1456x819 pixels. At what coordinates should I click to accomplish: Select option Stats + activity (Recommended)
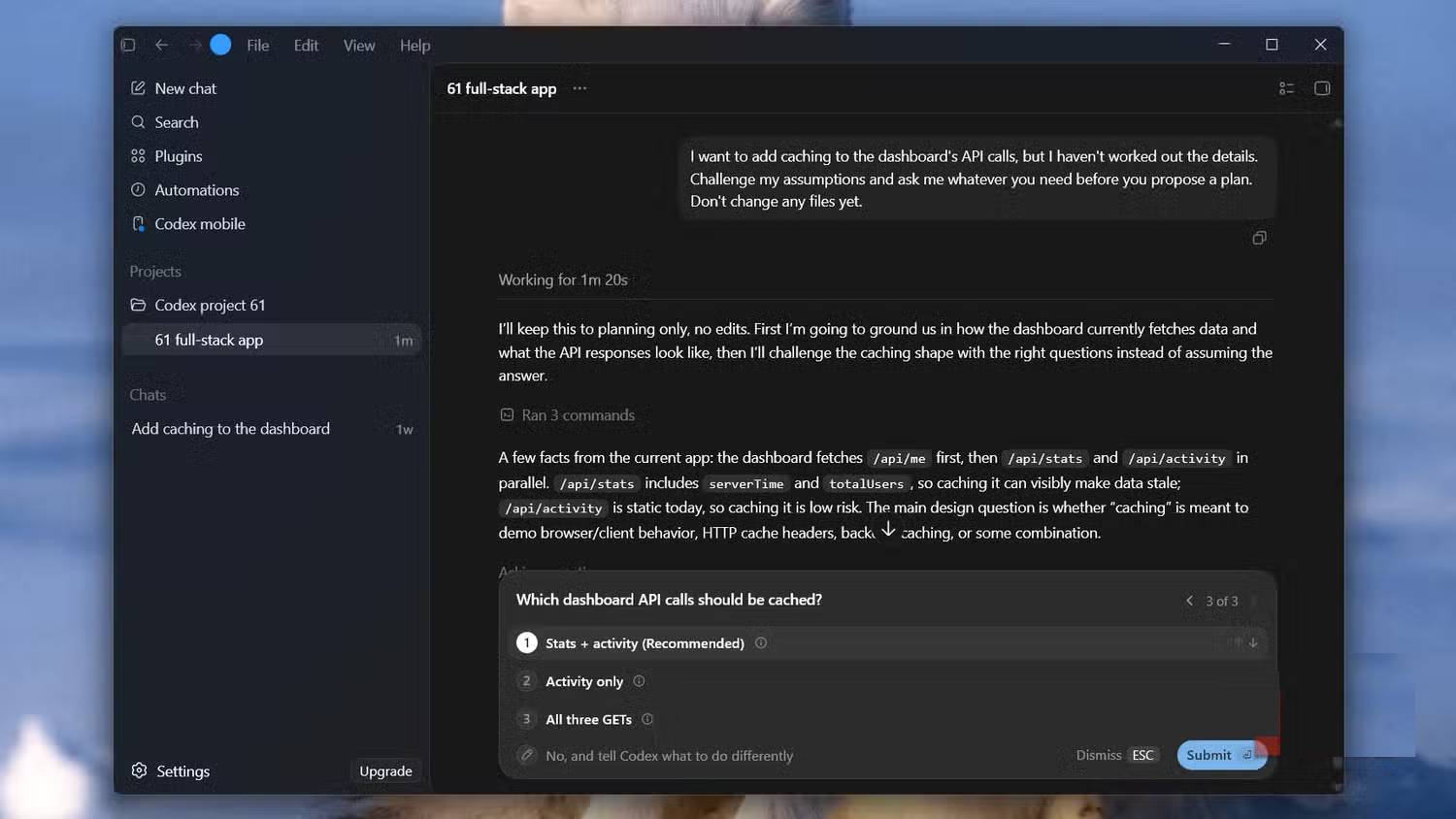click(887, 643)
